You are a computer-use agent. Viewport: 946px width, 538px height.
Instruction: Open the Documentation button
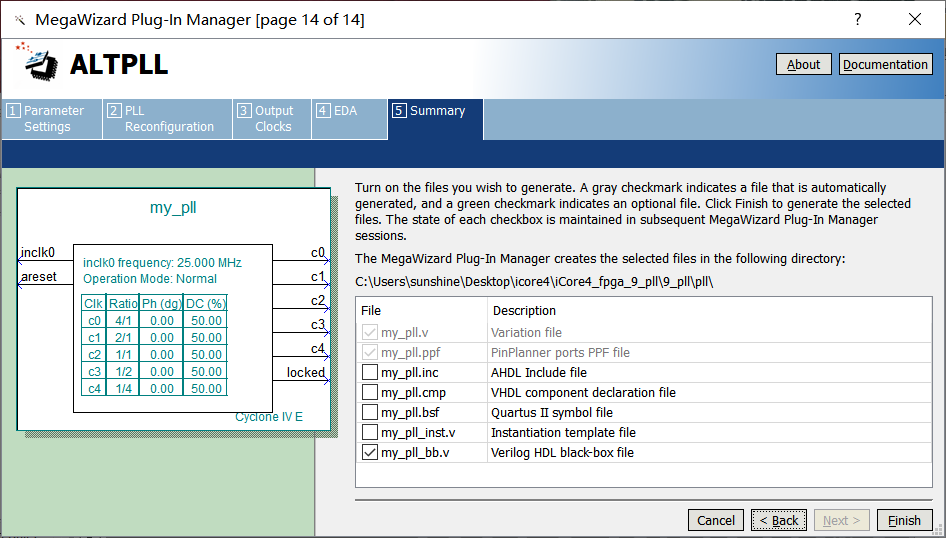[x=885, y=64]
